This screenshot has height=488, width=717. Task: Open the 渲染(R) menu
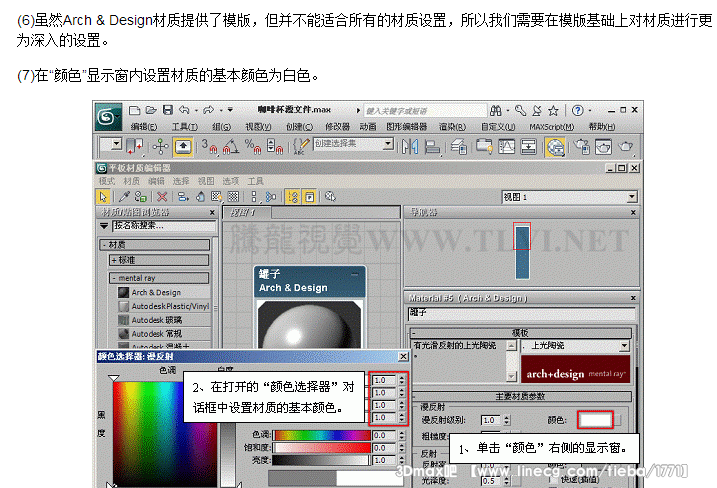(452, 127)
